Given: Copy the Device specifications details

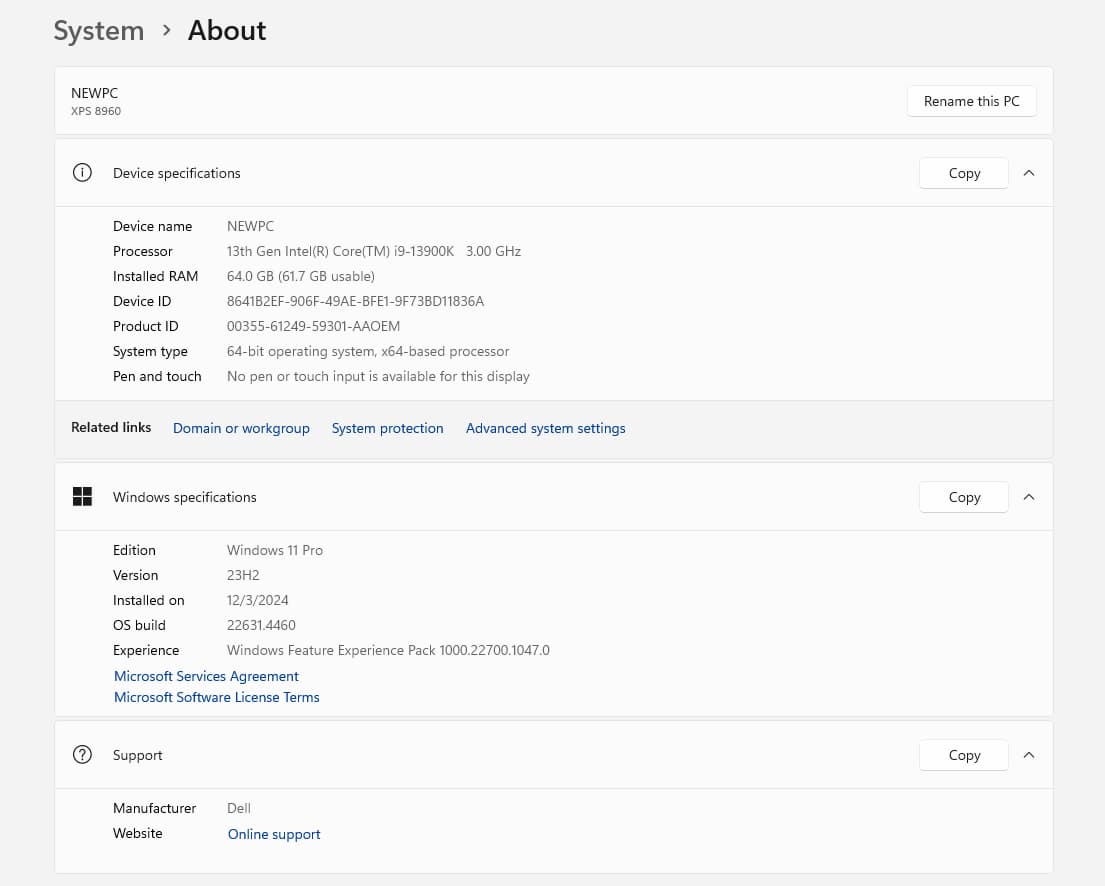Looking at the screenshot, I should [963, 173].
